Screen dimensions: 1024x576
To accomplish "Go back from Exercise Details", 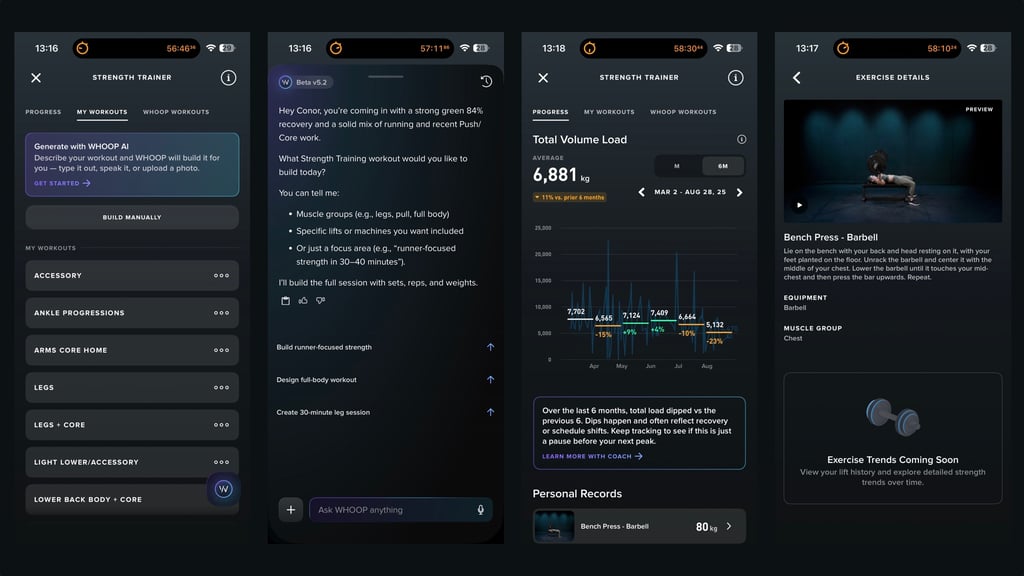I will pyautogui.click(x=797, y=78).
